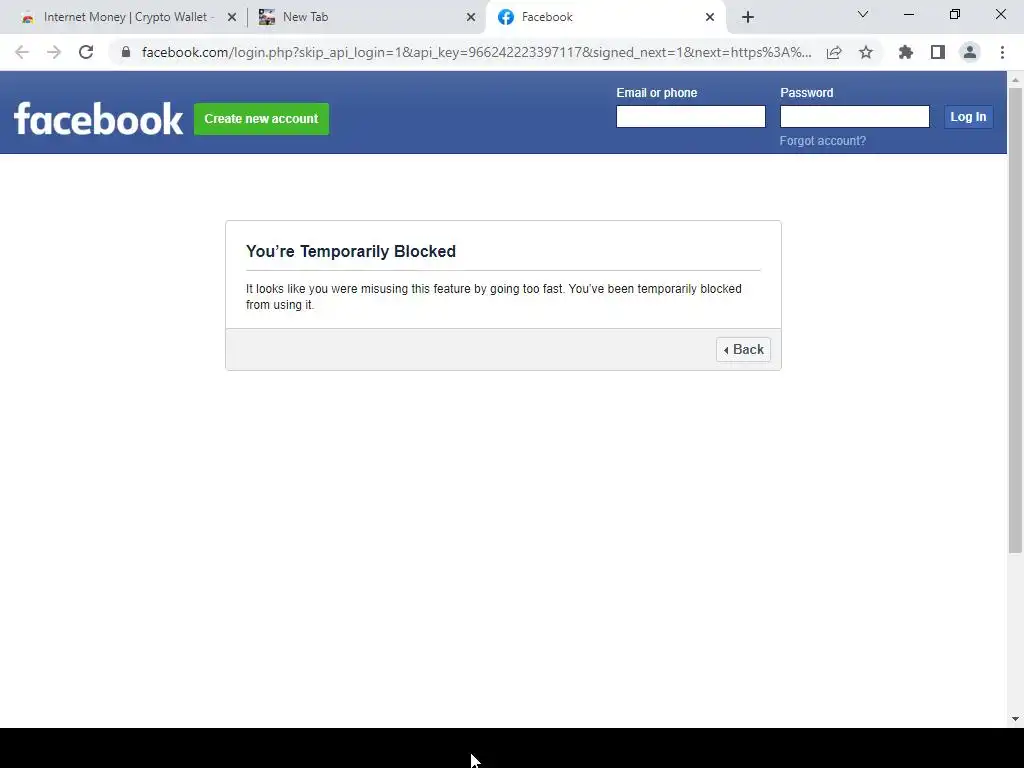Toggle the browser side panel
This screenshot has height=768, width=1024.
pos(938,52)
